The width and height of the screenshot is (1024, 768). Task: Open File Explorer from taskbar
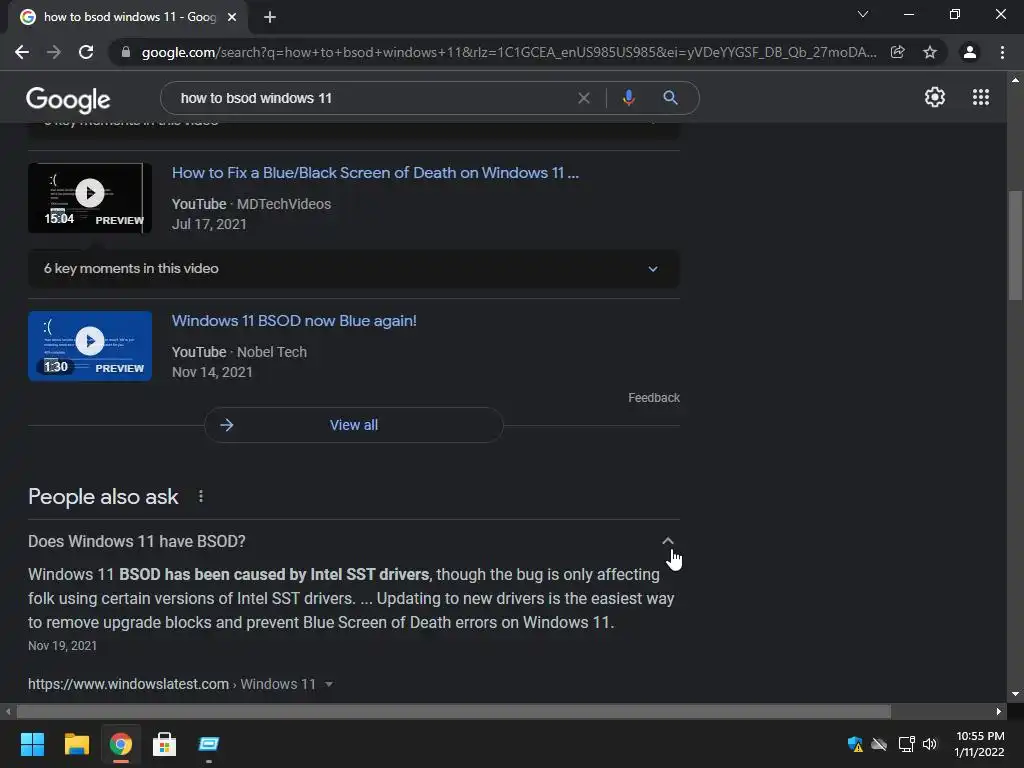tap(76, 744)
